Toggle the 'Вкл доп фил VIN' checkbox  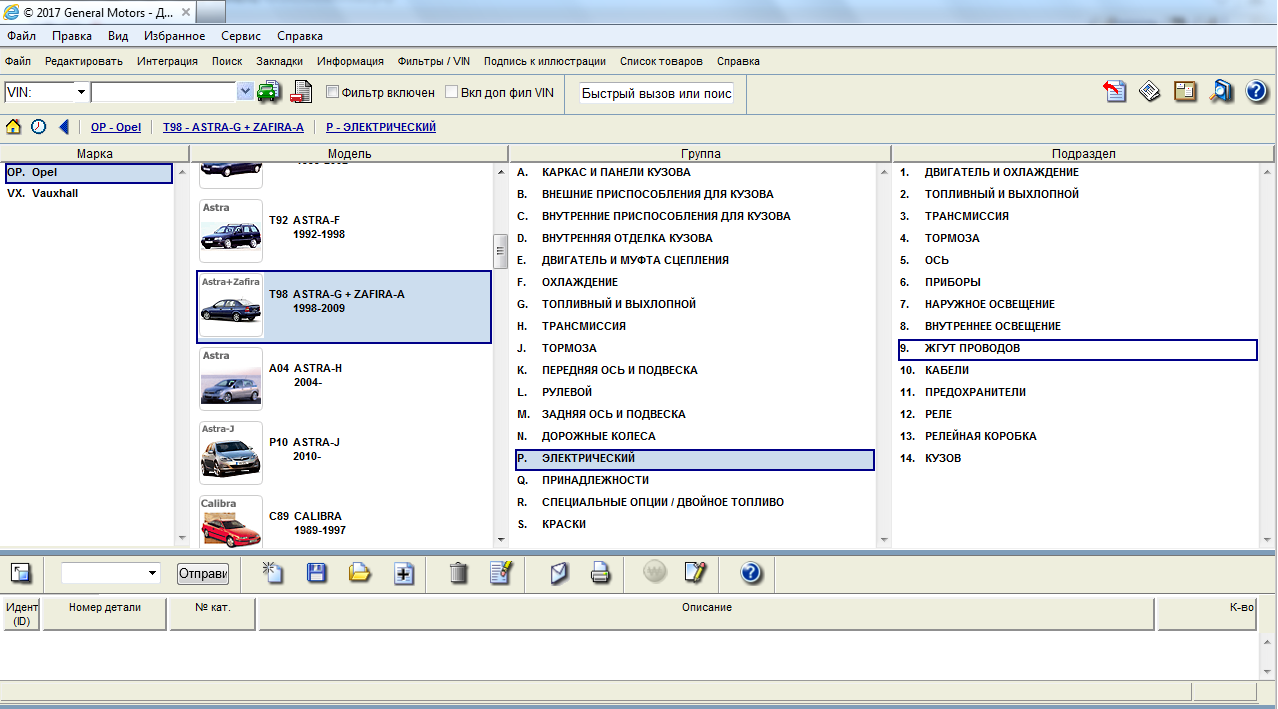coord(452,92)
